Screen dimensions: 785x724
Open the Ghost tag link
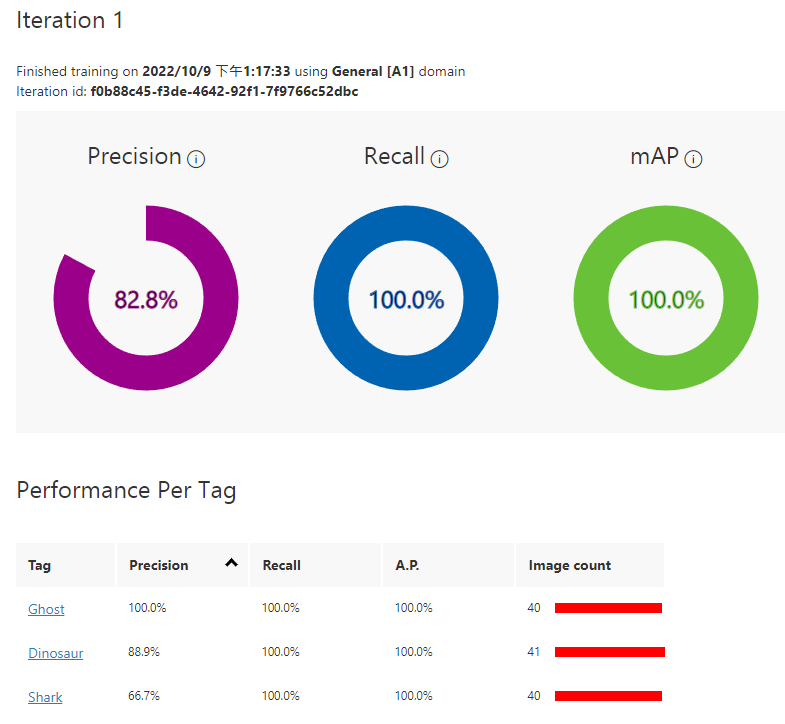coord(46,609)
